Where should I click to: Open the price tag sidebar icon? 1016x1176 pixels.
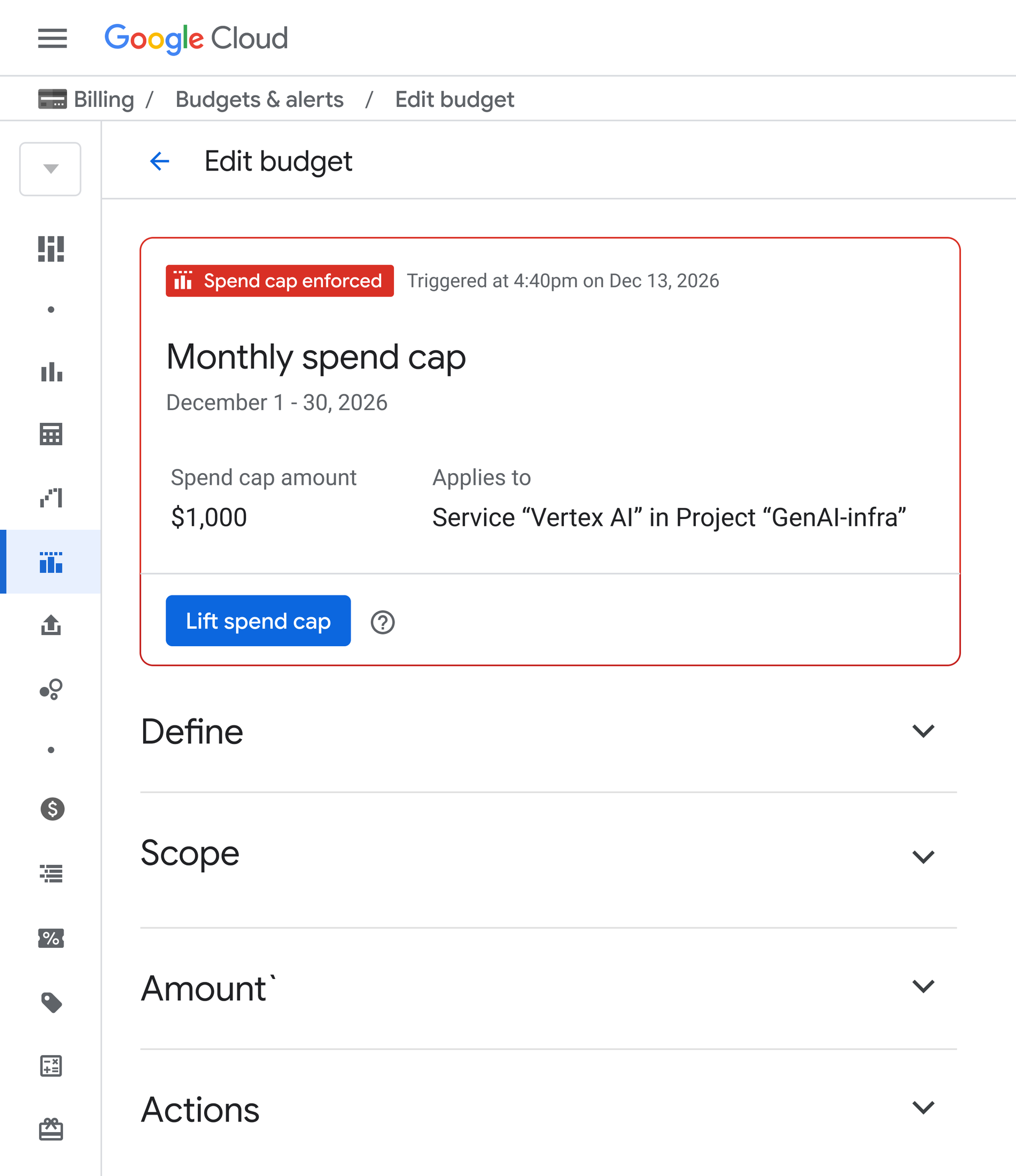point(52,1002)
